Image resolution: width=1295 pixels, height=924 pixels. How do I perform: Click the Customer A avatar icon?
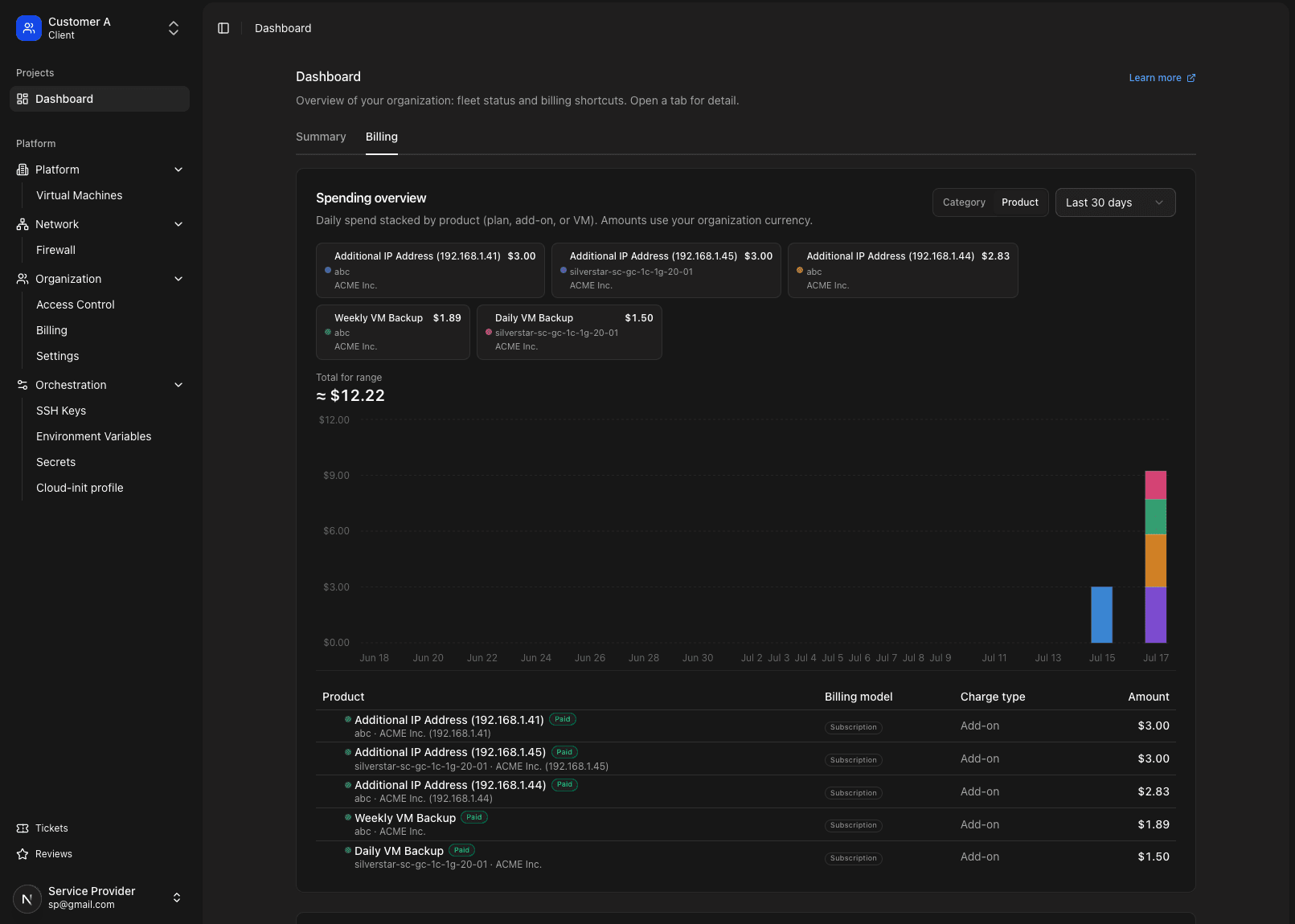29,28
